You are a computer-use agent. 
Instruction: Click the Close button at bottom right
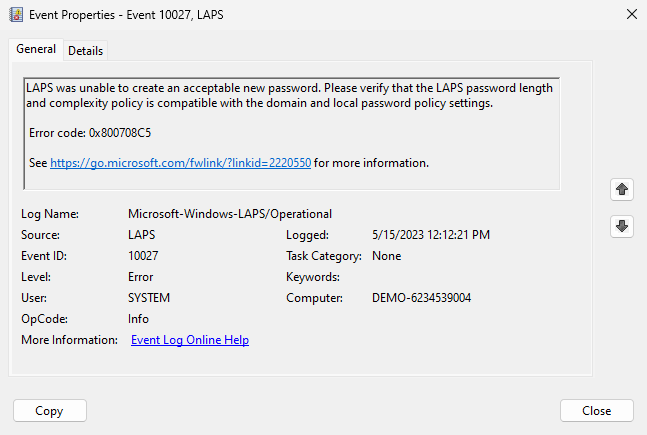597,410
